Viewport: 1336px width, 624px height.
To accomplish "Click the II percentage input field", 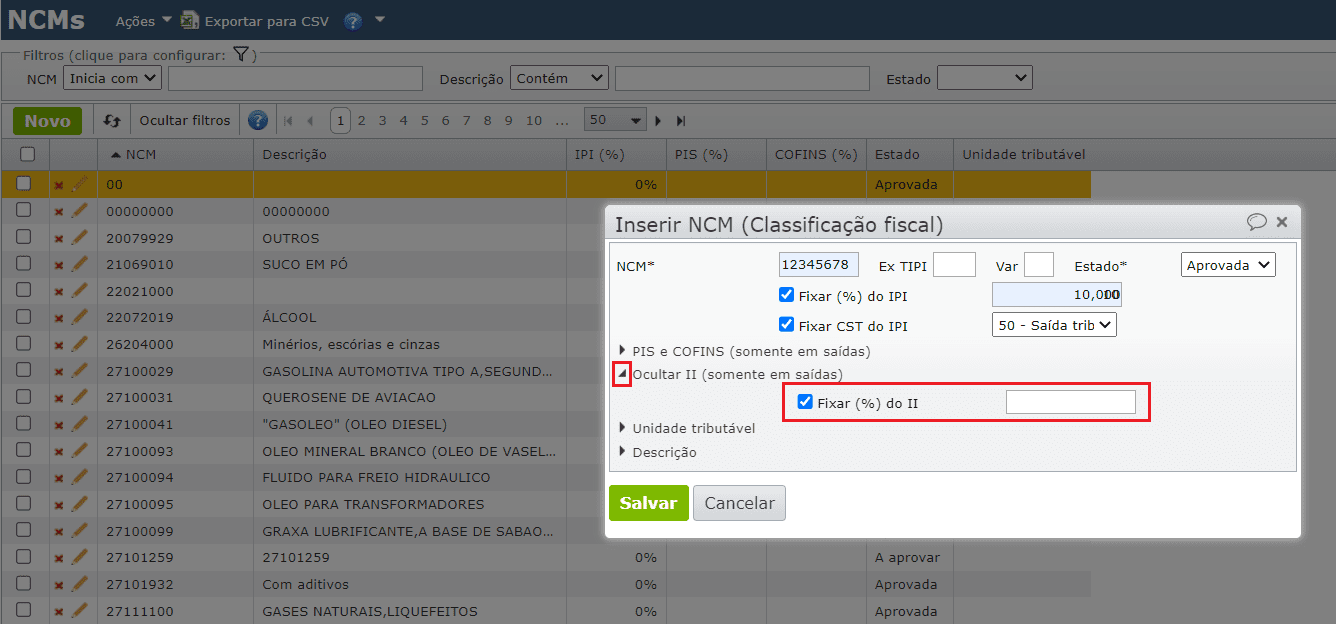I will pos(1071,402).
